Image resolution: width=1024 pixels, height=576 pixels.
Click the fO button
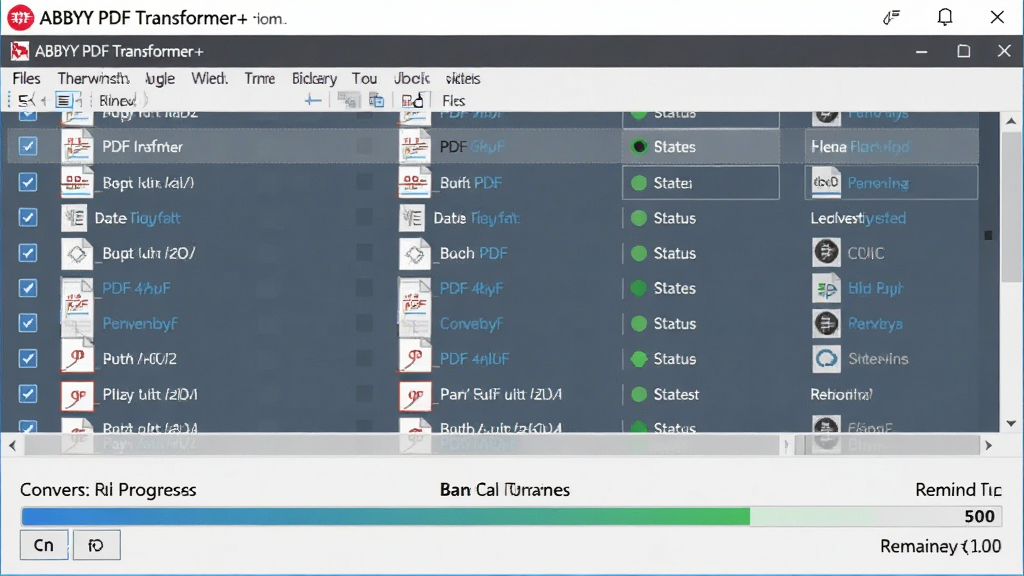pos(97,545)
